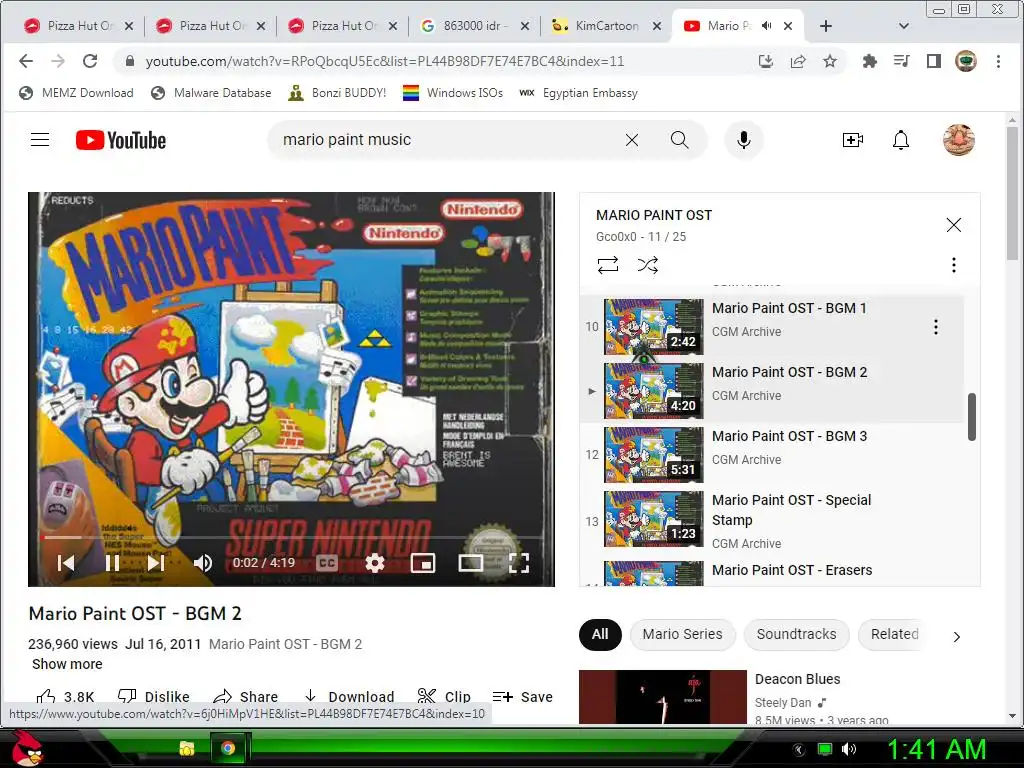Clear the search text with the X icon
The width and height of the screenshot is (1024, 768).
[632, 140]
